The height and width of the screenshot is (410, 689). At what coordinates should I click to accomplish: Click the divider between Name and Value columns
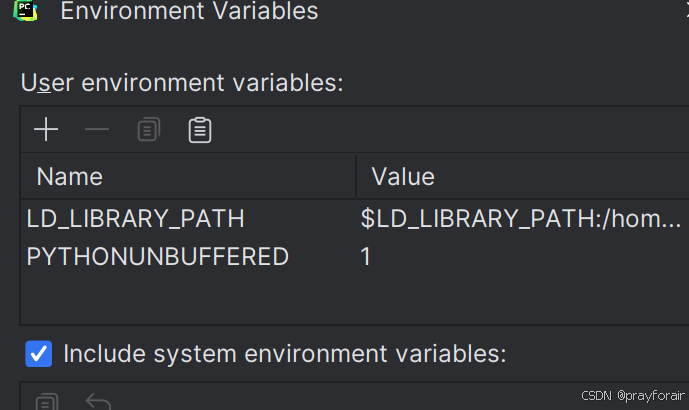[356, 177]
